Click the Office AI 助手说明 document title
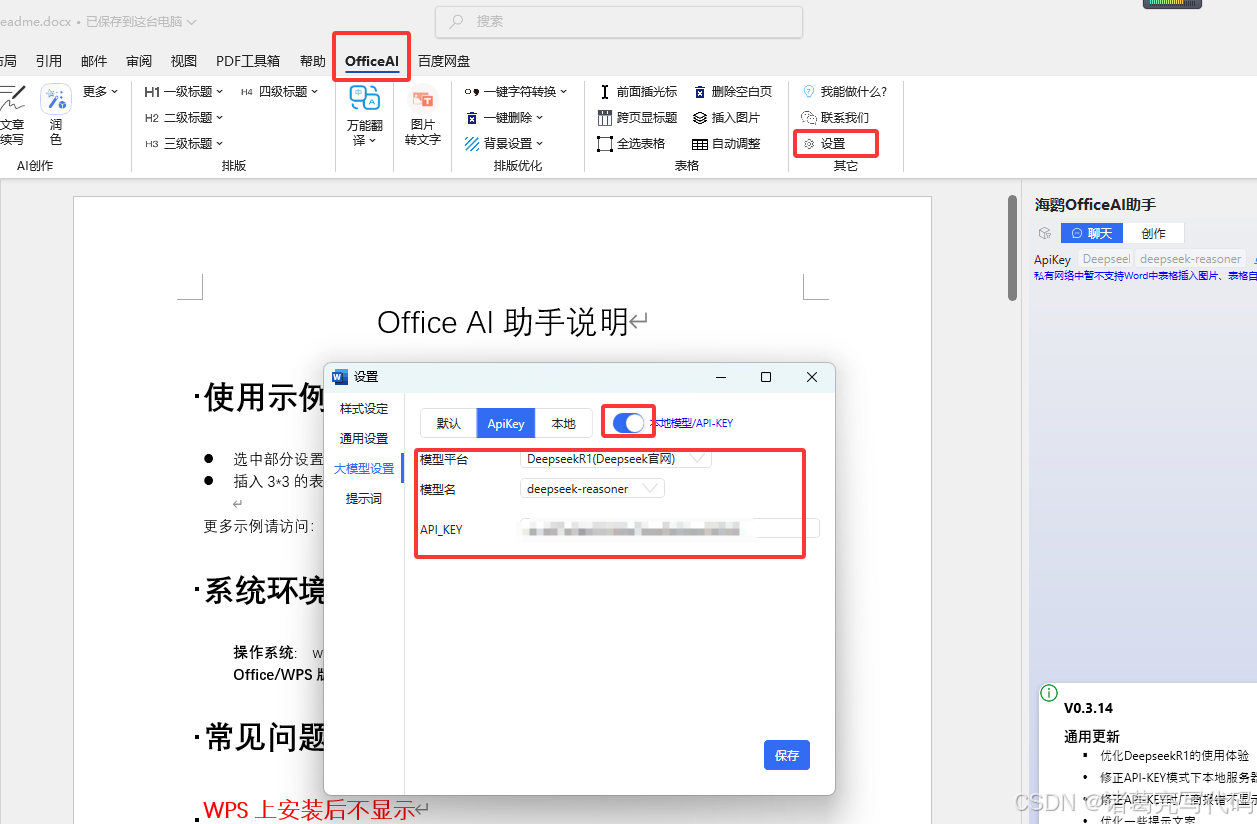This screenshot has width=1257, height=824. tap(503, 322)
